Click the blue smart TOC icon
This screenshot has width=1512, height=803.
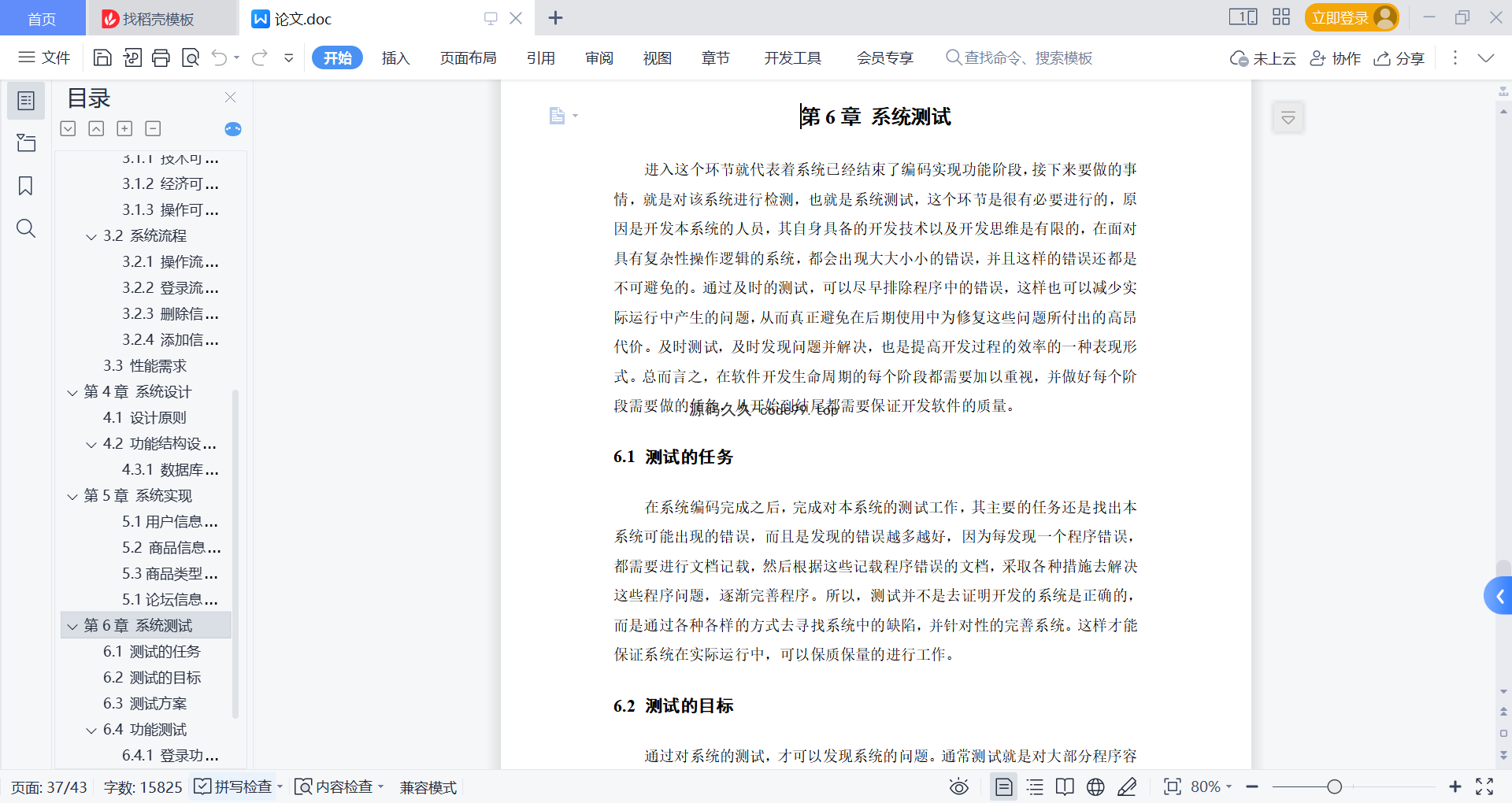[x=232, y=128]
